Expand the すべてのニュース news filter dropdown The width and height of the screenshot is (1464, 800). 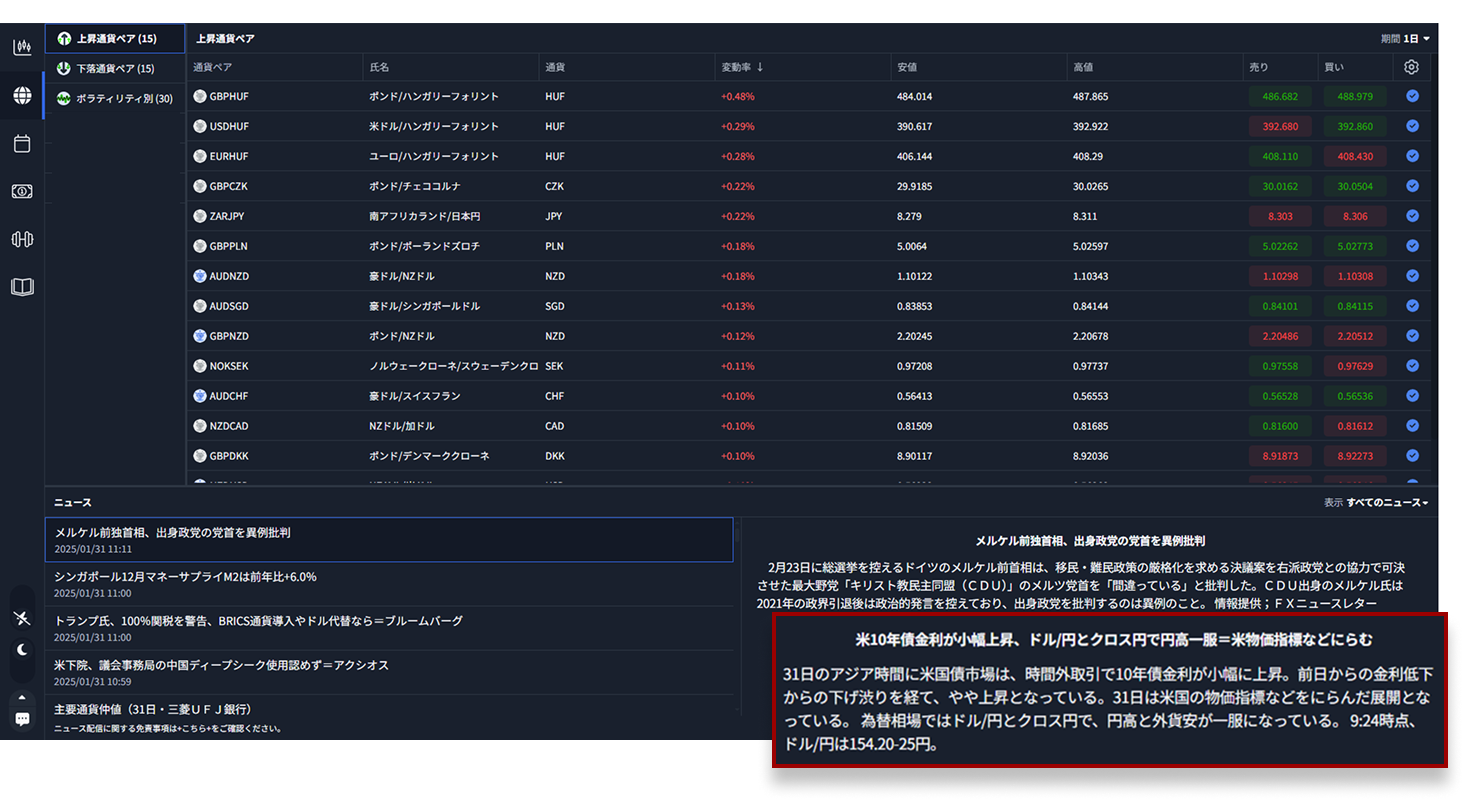coord(1386,503)
